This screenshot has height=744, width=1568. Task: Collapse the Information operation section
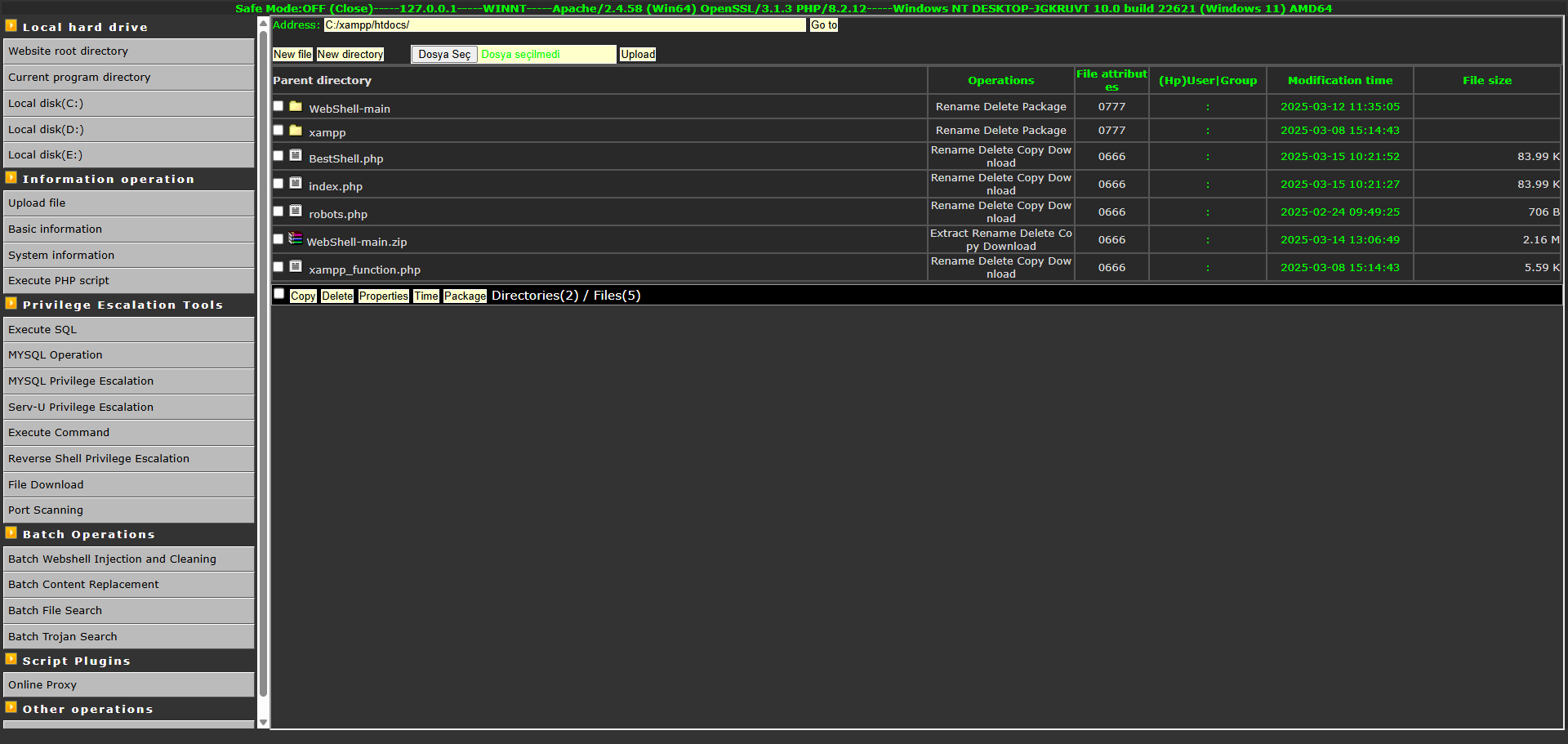point(11,177)
